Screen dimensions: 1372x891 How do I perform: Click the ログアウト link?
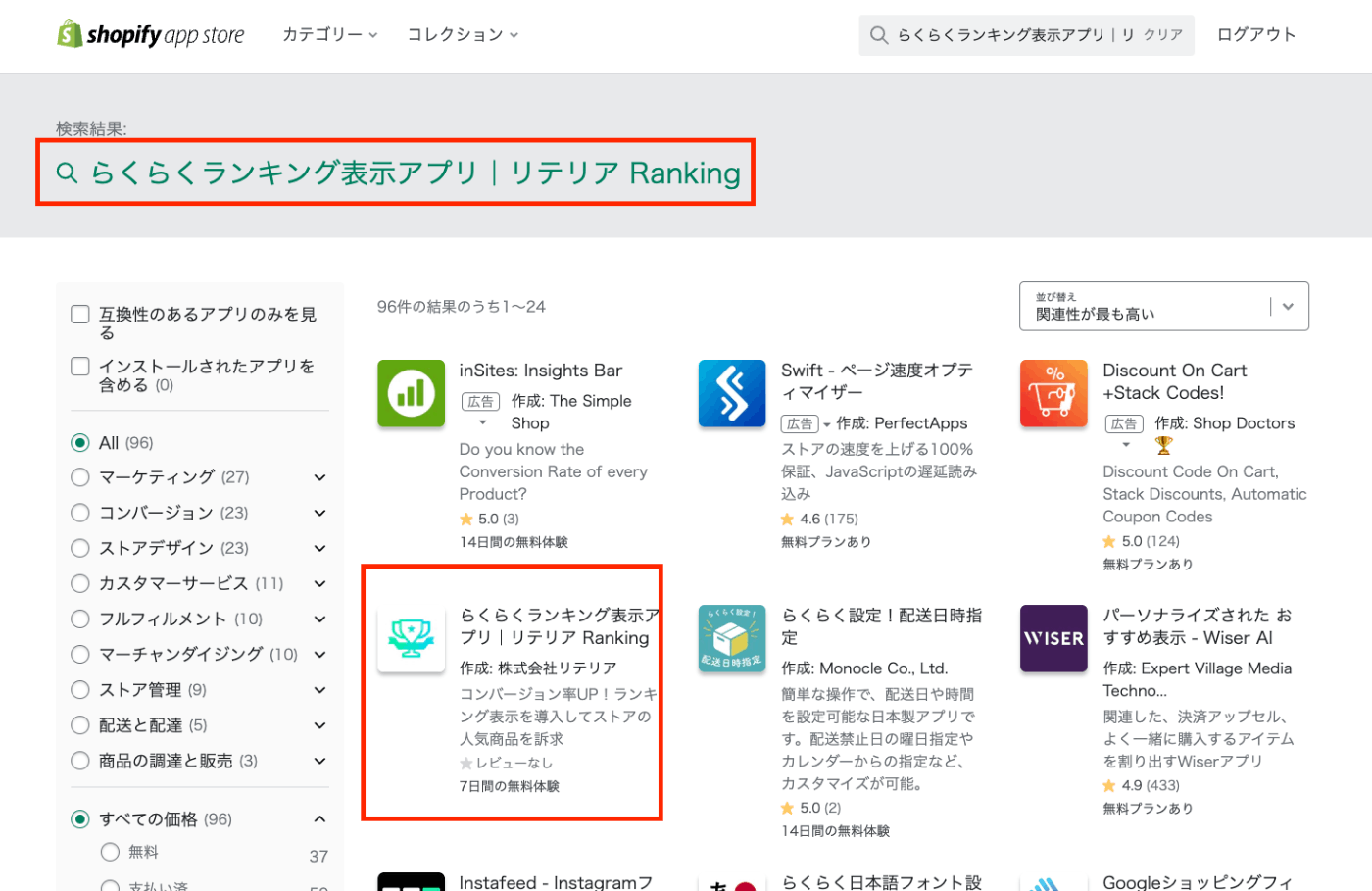tap(1256, 34)
